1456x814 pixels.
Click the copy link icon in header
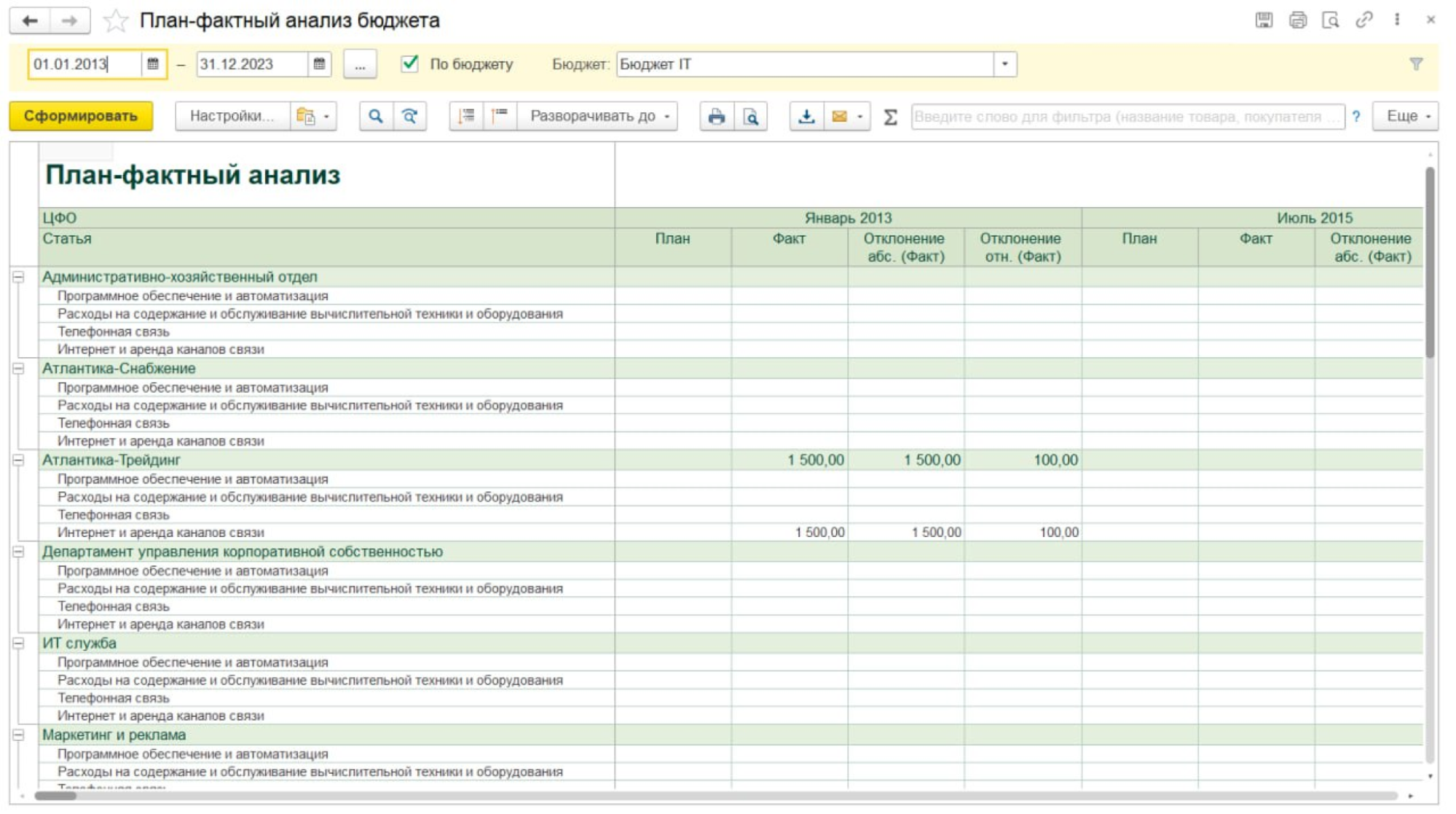(1363, 20)
